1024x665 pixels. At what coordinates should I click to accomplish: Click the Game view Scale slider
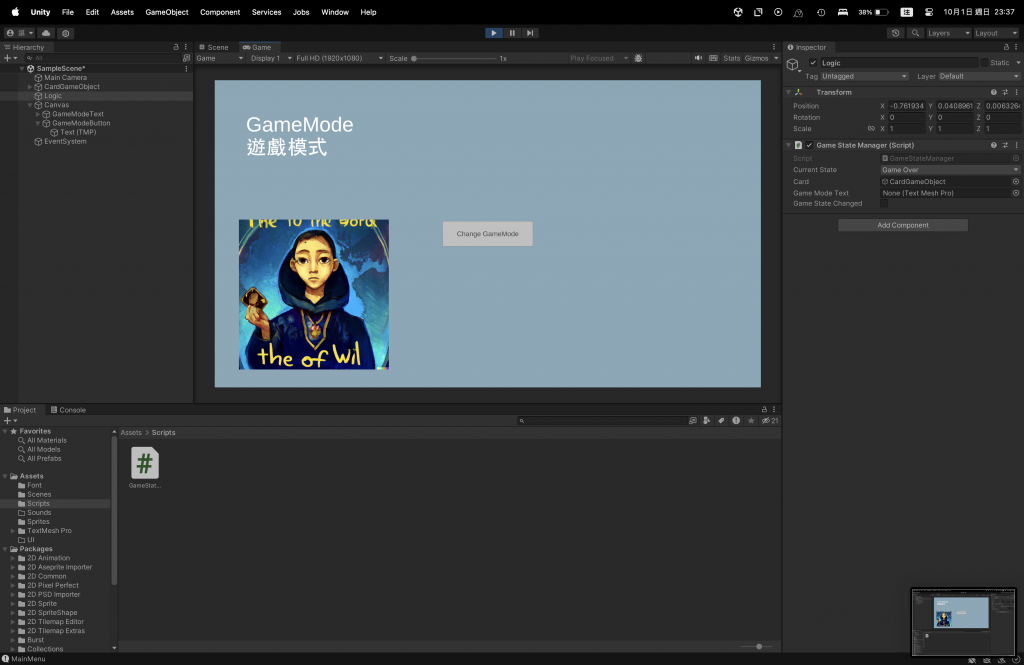click(x=455, y=58)
